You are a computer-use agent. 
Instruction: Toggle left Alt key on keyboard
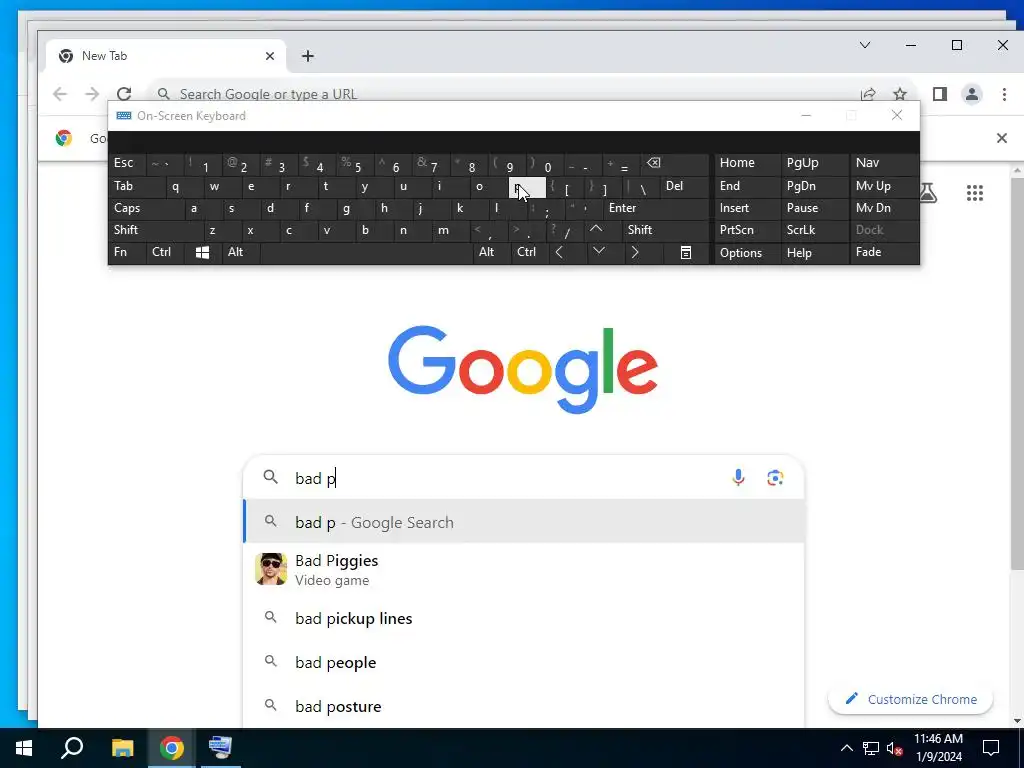(x=241, y=252)
